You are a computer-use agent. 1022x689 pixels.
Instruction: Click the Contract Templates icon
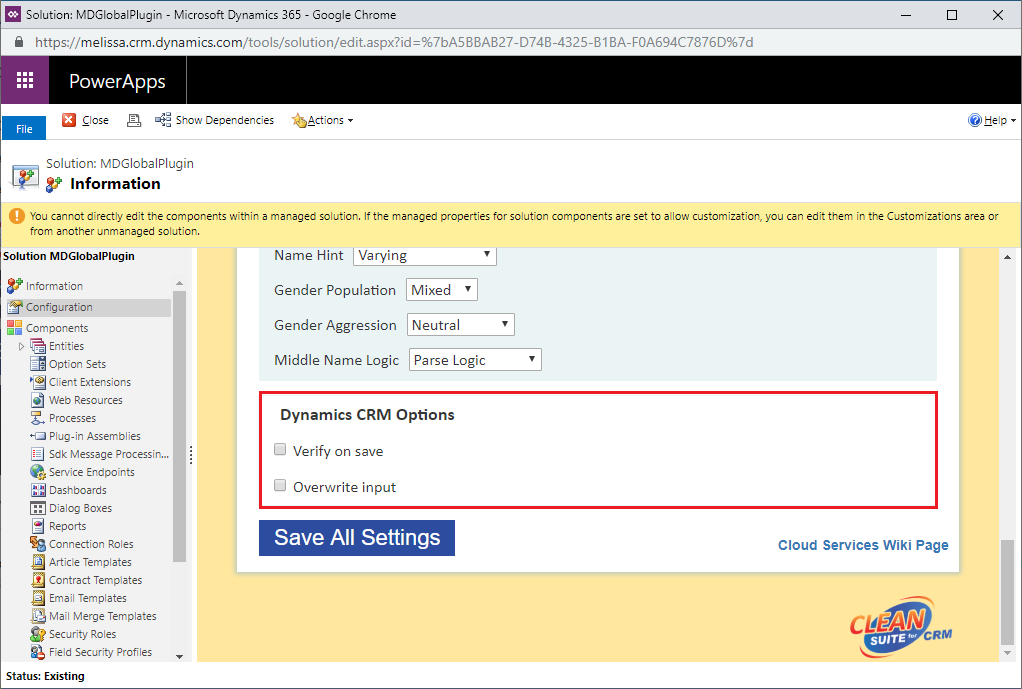click(x=38, y=580)
